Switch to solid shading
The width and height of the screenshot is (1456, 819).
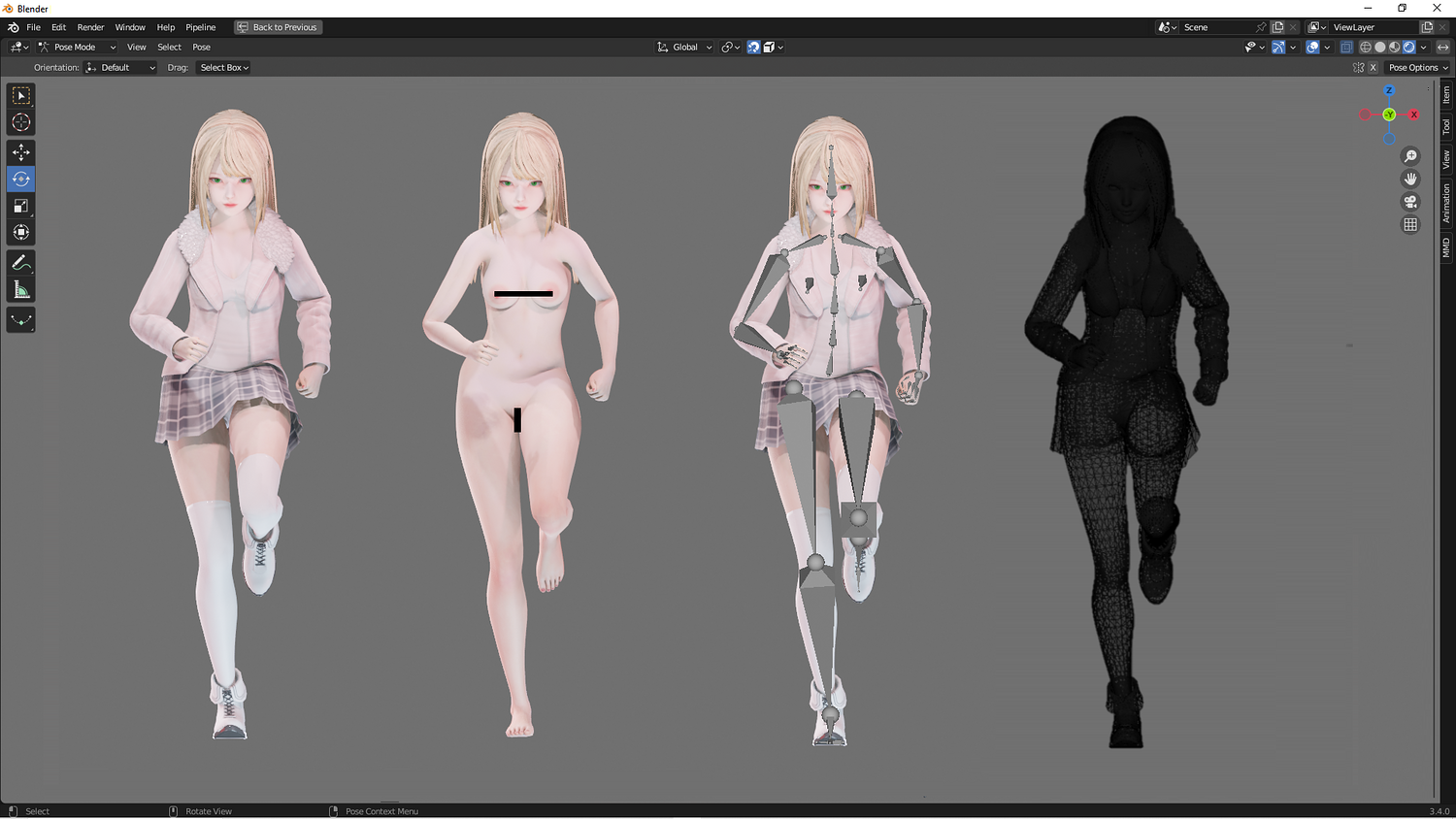click(1380, 47)
